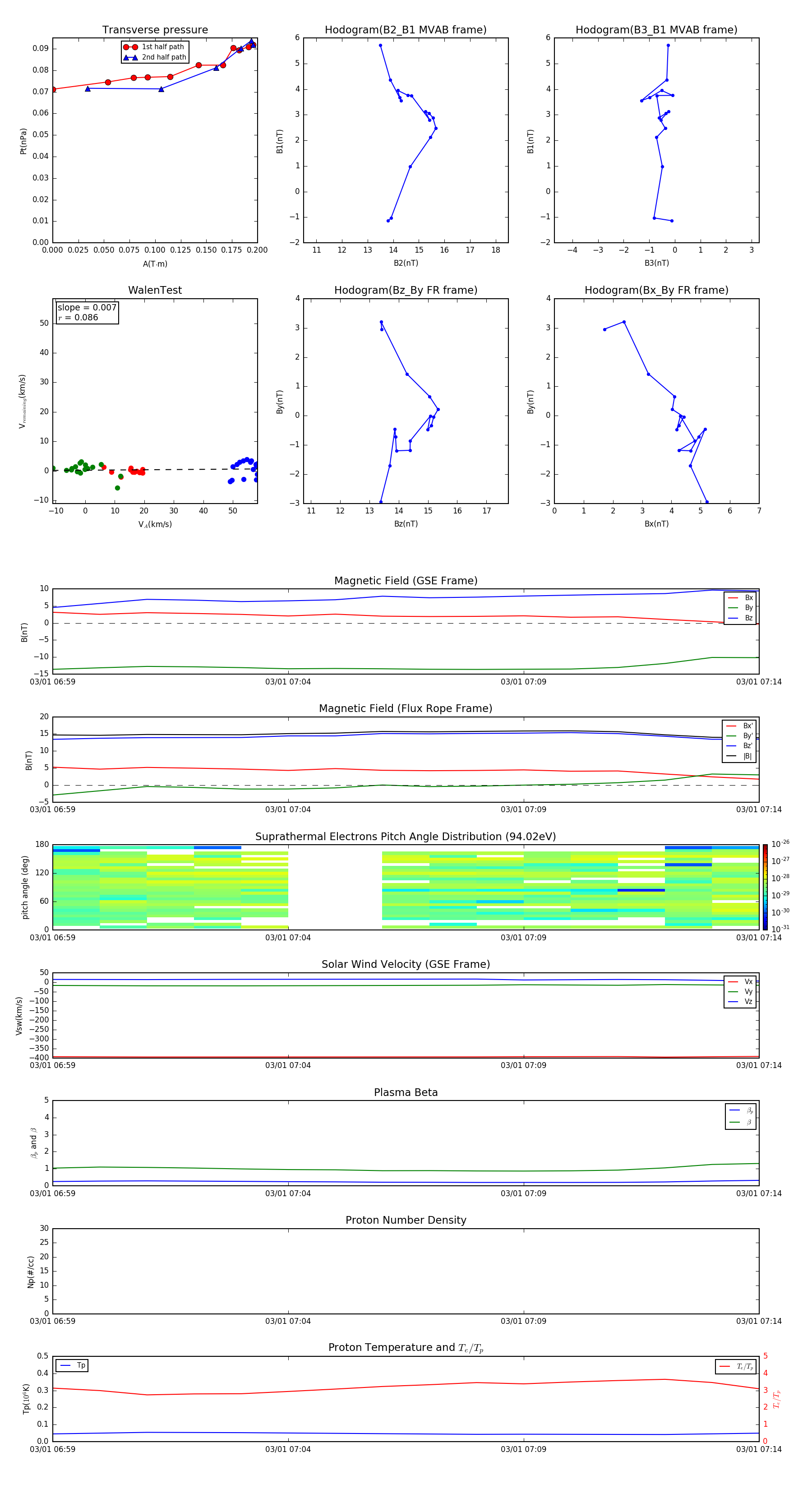
Task: Select '|B|' in the Flux Rope legend
Action: (x=739, y=756)
